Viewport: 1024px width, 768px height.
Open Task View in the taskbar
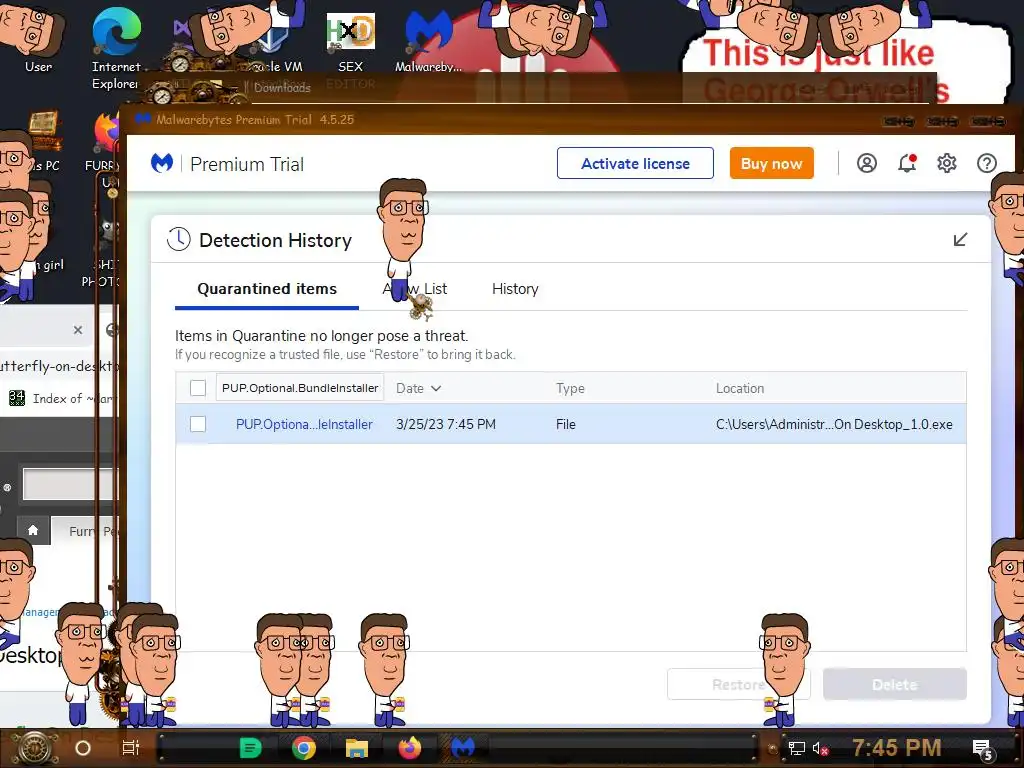coord(131,748)
